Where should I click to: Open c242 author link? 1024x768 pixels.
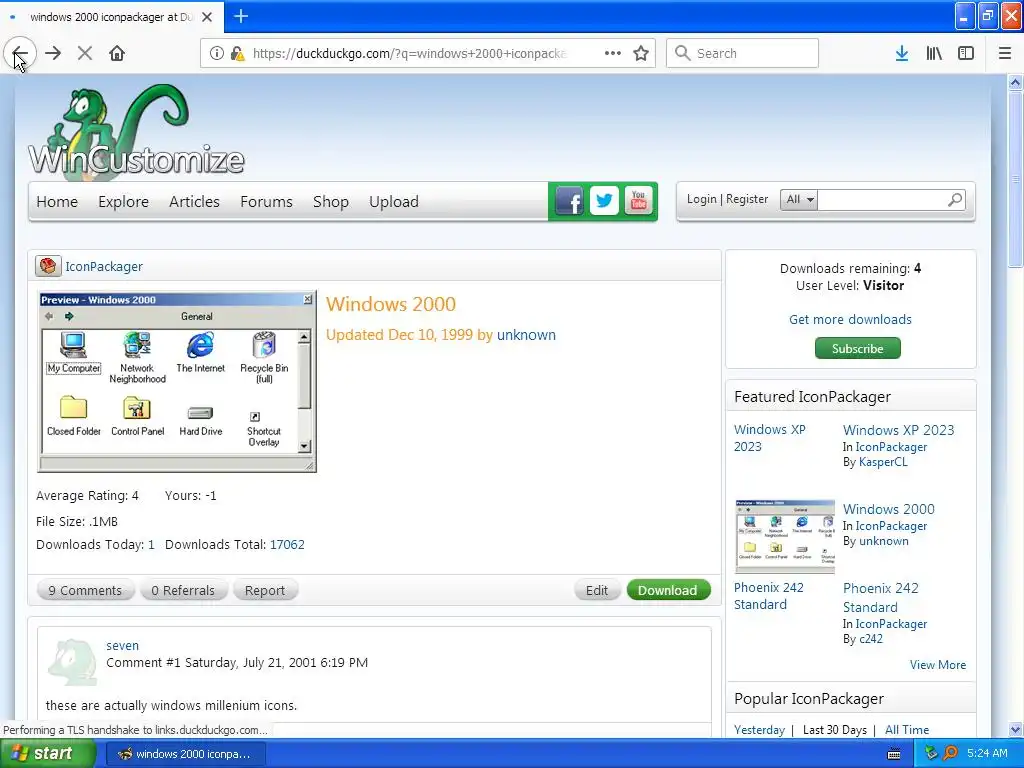pos(871,639)
